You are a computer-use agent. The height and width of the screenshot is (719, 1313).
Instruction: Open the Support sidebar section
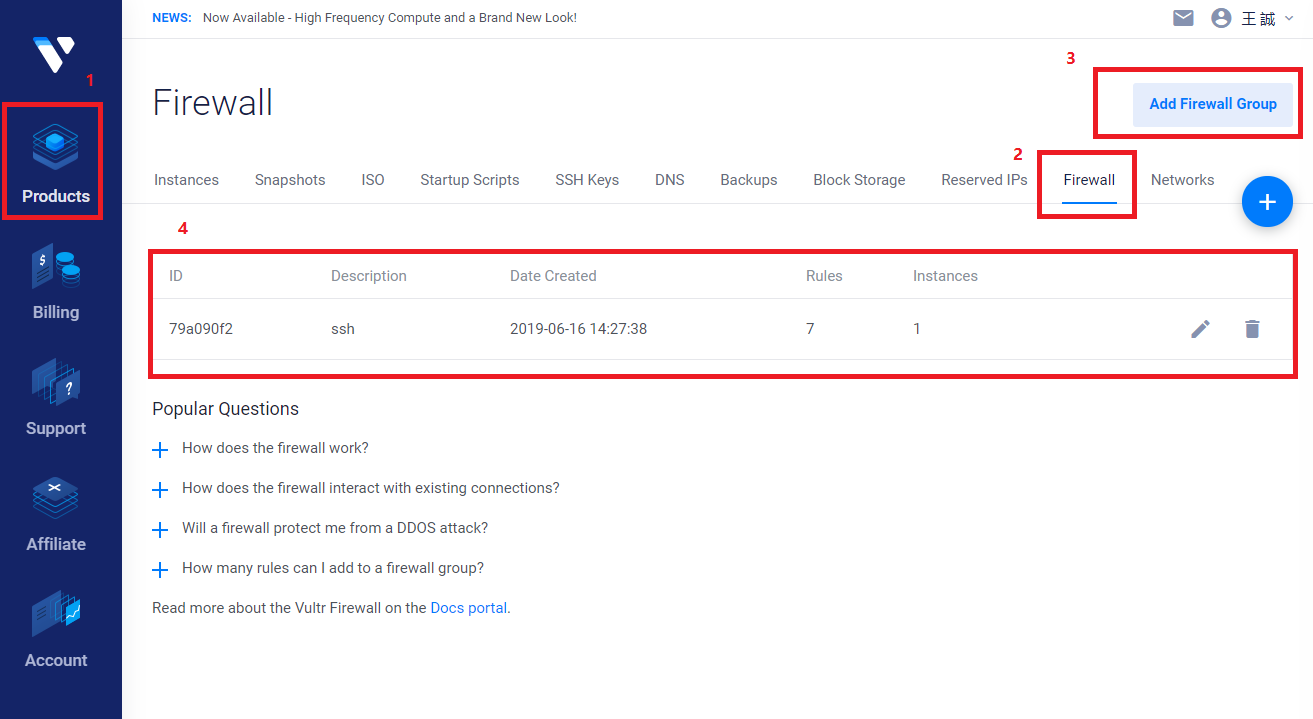(x=56, y=398)
